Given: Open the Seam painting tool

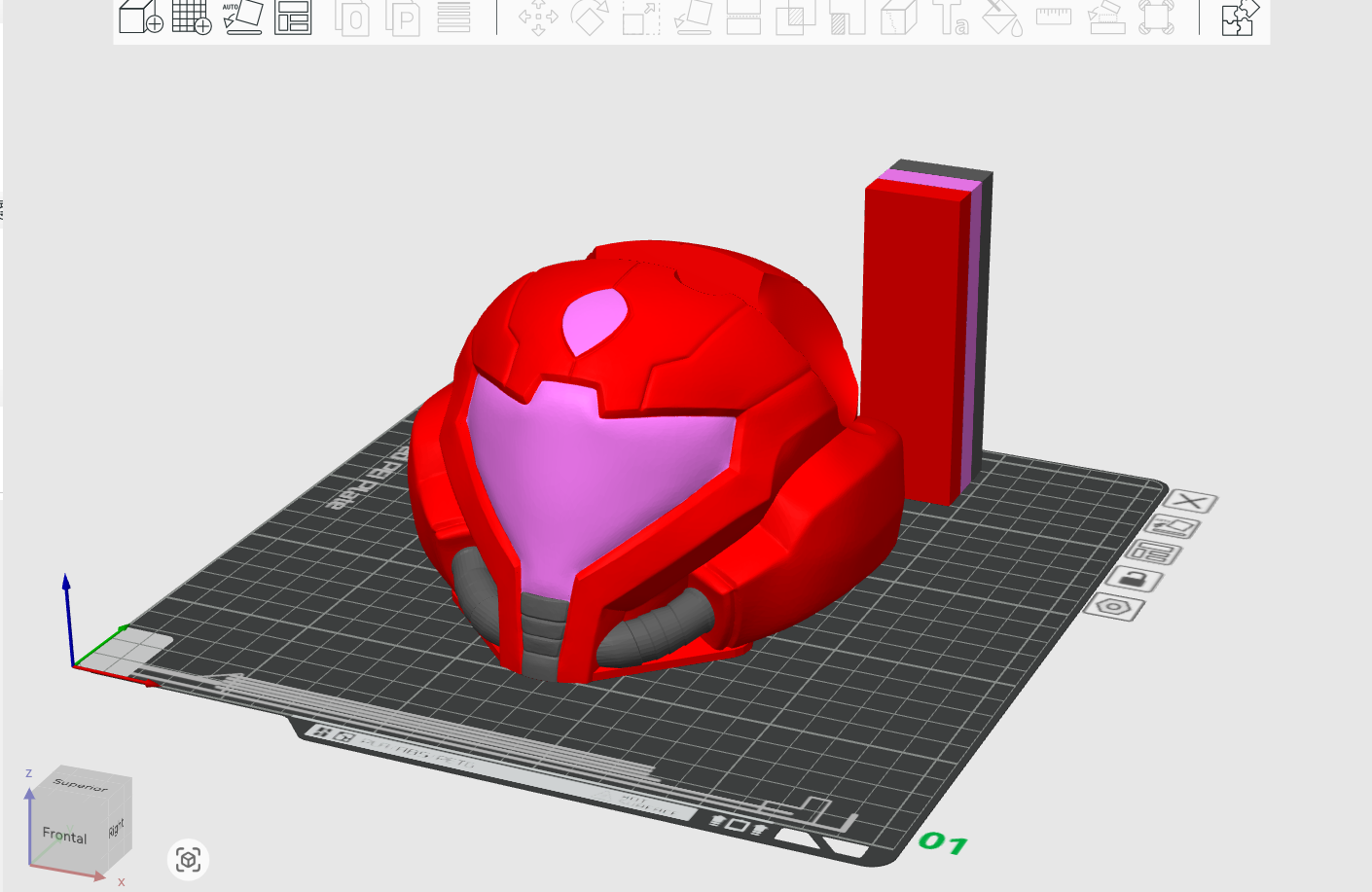Looking at the screenshot, I should tap(898, 17).
